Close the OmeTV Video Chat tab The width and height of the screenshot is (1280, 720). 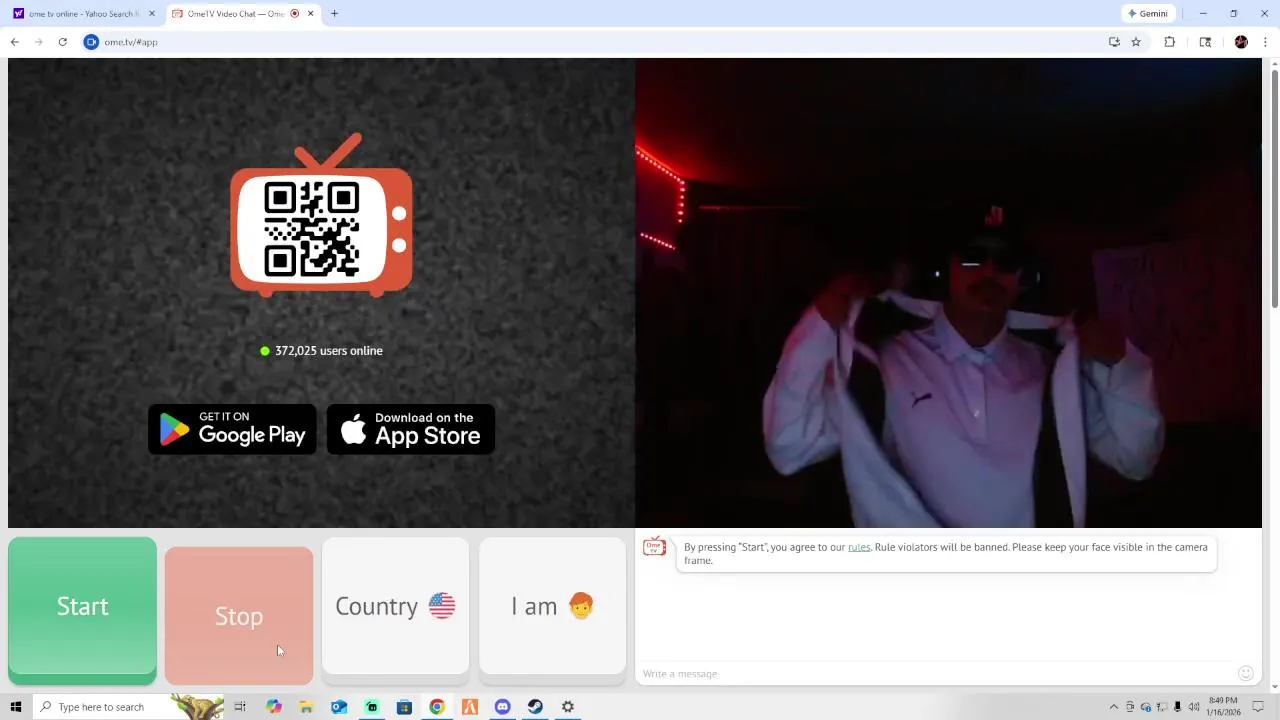point(310,14)
